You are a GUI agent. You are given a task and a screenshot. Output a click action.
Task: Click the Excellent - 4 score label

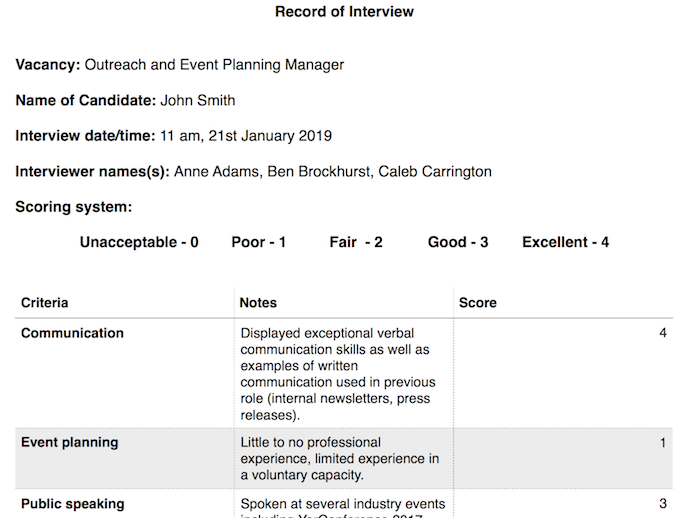[565, 242]
